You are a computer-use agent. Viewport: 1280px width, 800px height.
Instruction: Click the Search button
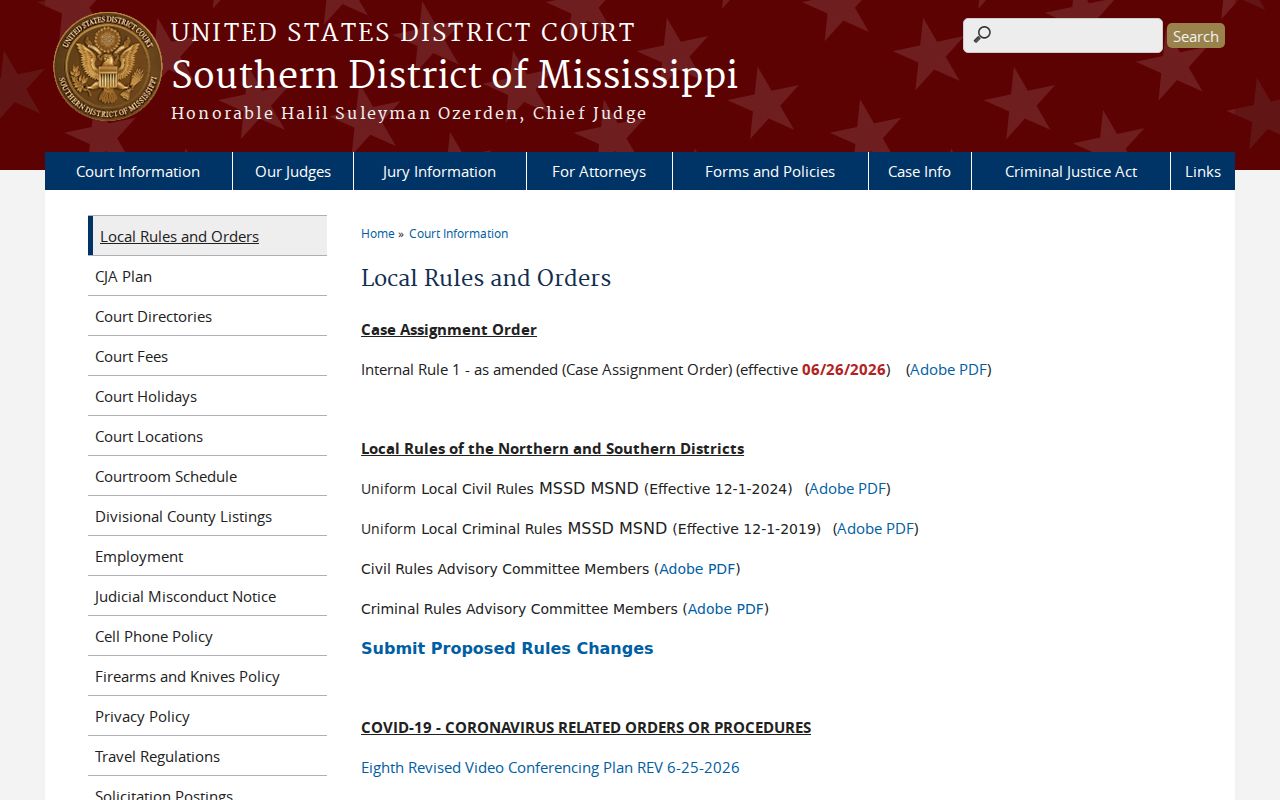tap(1195, 36)
